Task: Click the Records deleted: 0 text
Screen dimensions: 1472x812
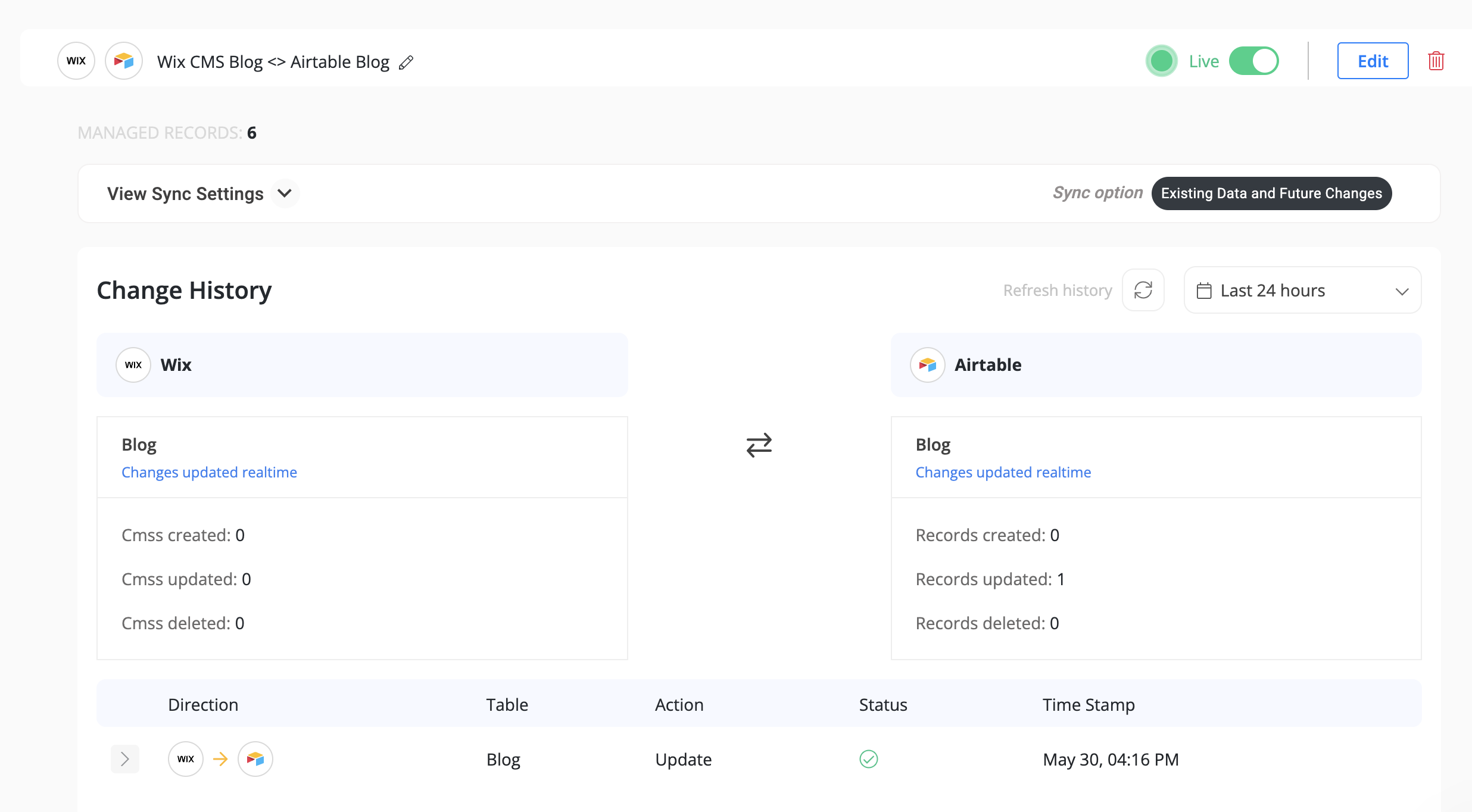Action: point(987,623)
